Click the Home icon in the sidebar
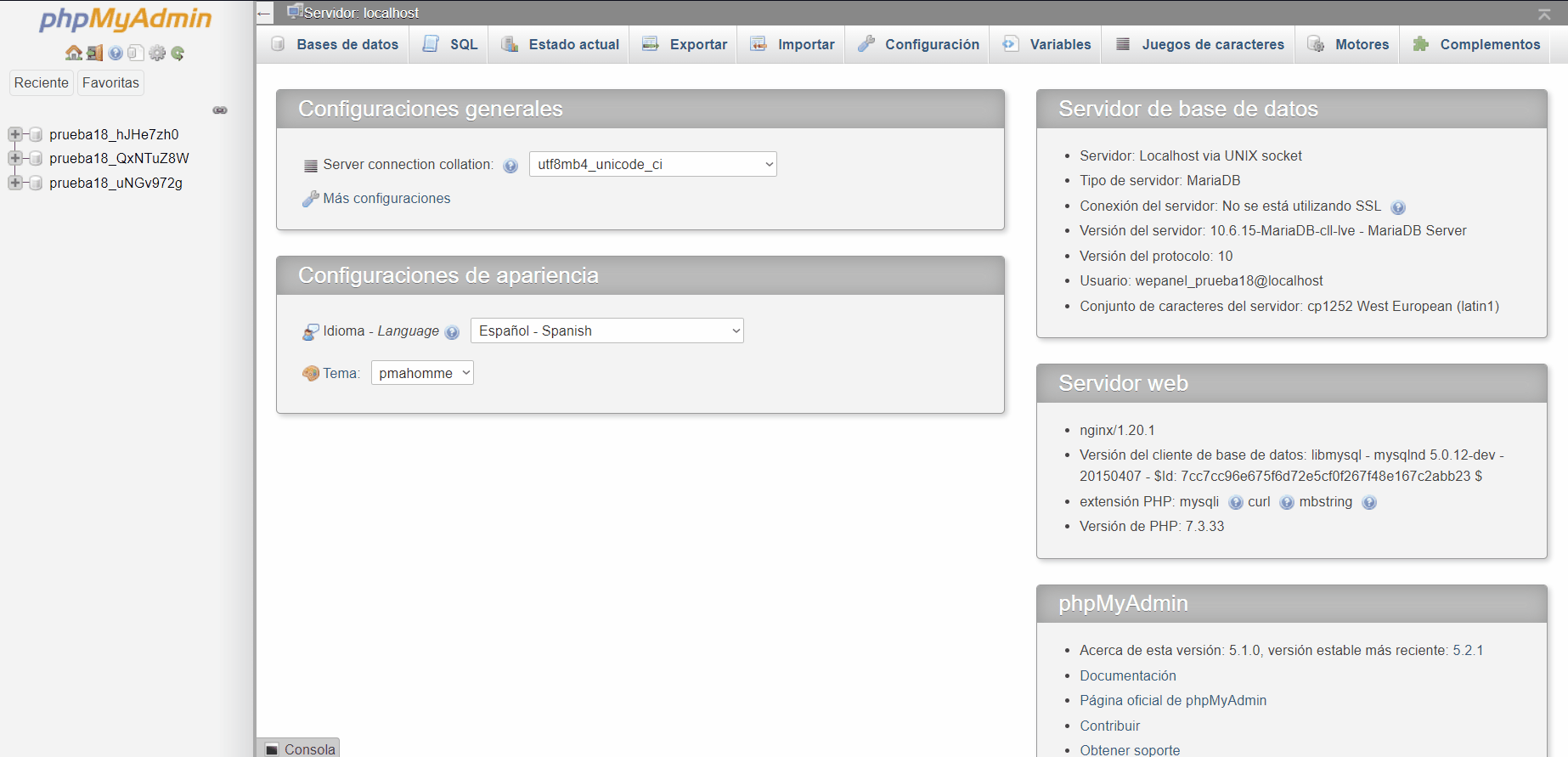 pos(74,53)
